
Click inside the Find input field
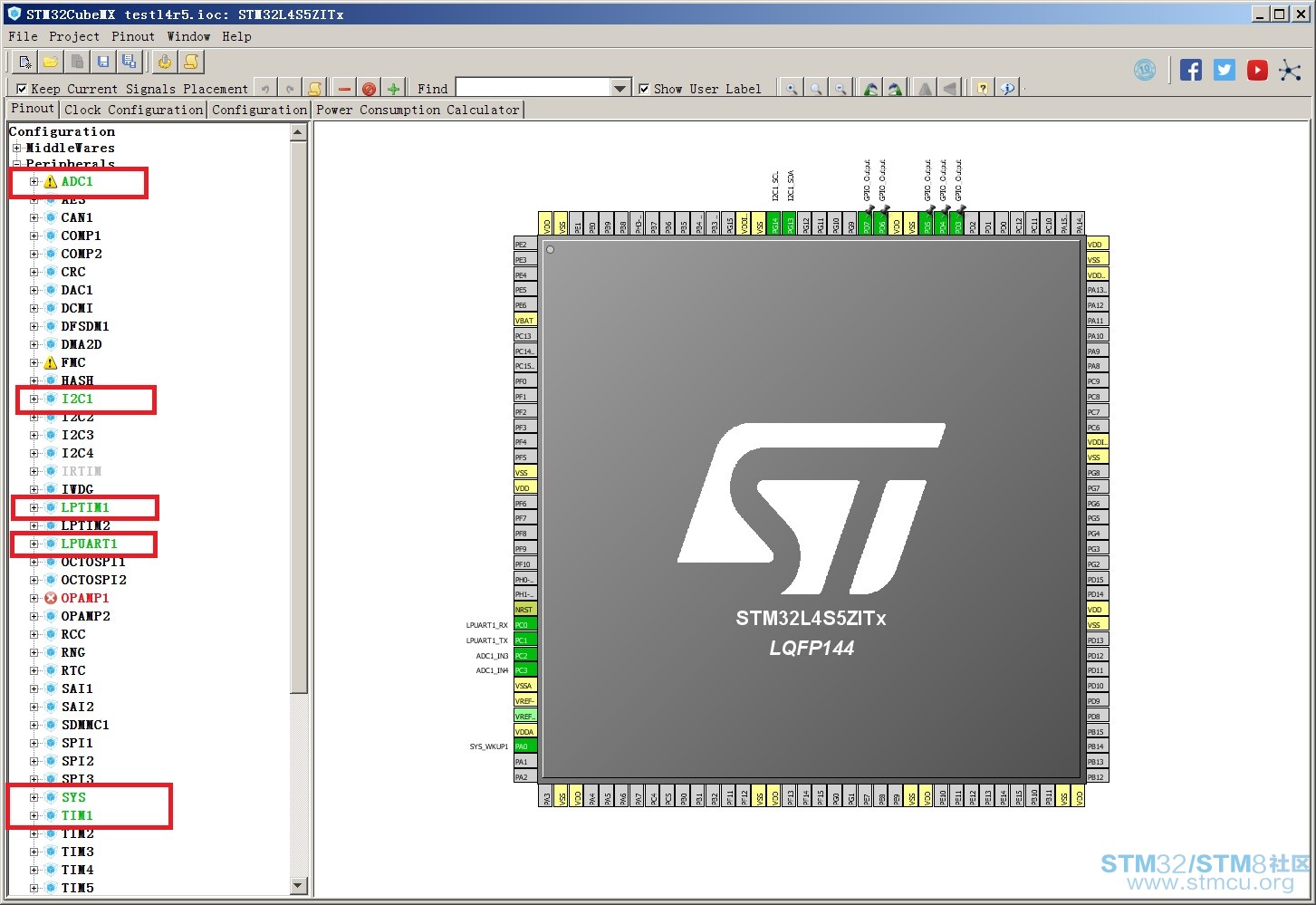(x=533, y=88)
